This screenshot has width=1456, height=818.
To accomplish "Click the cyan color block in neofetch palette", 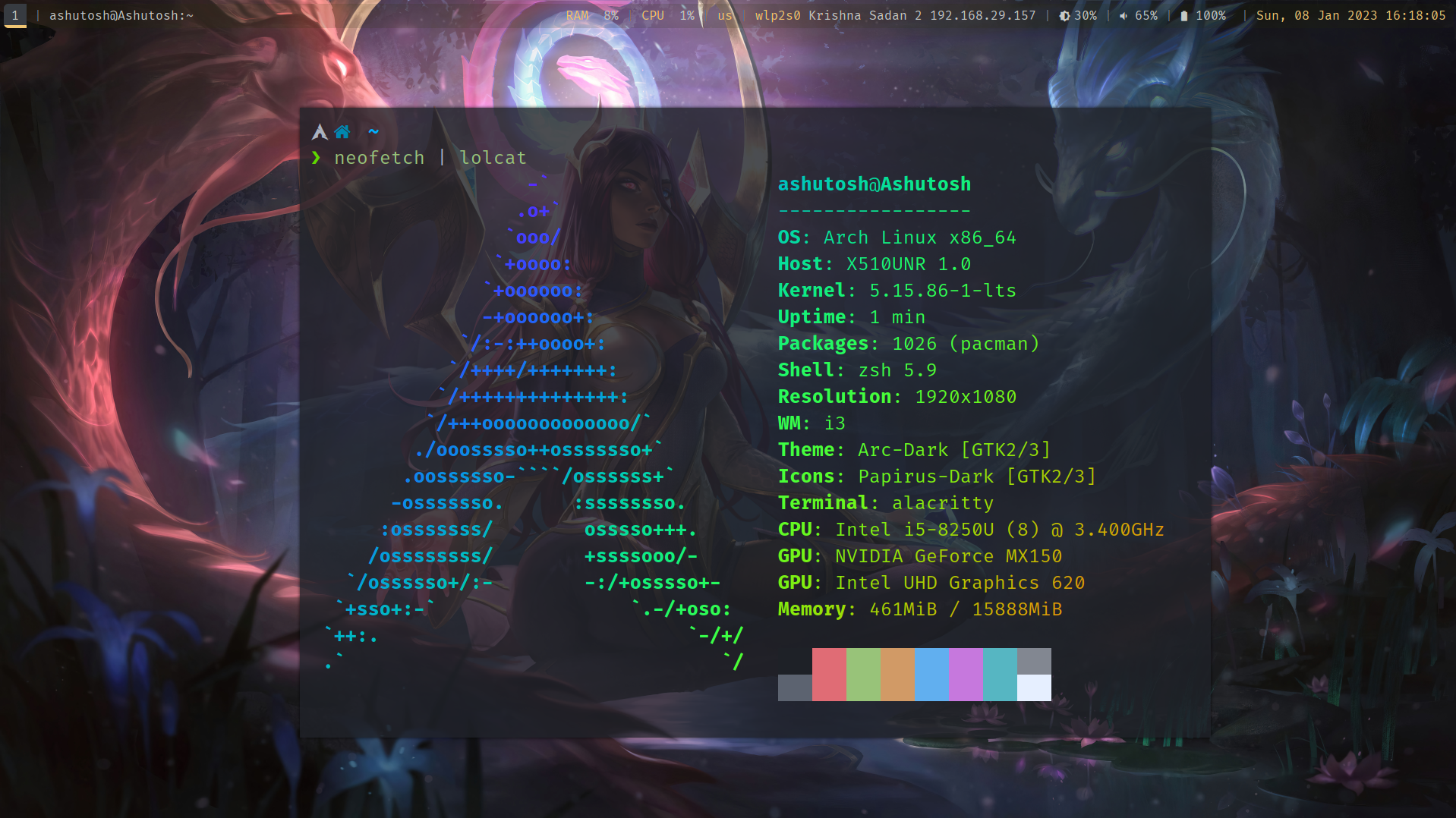I will (1000, 674).
